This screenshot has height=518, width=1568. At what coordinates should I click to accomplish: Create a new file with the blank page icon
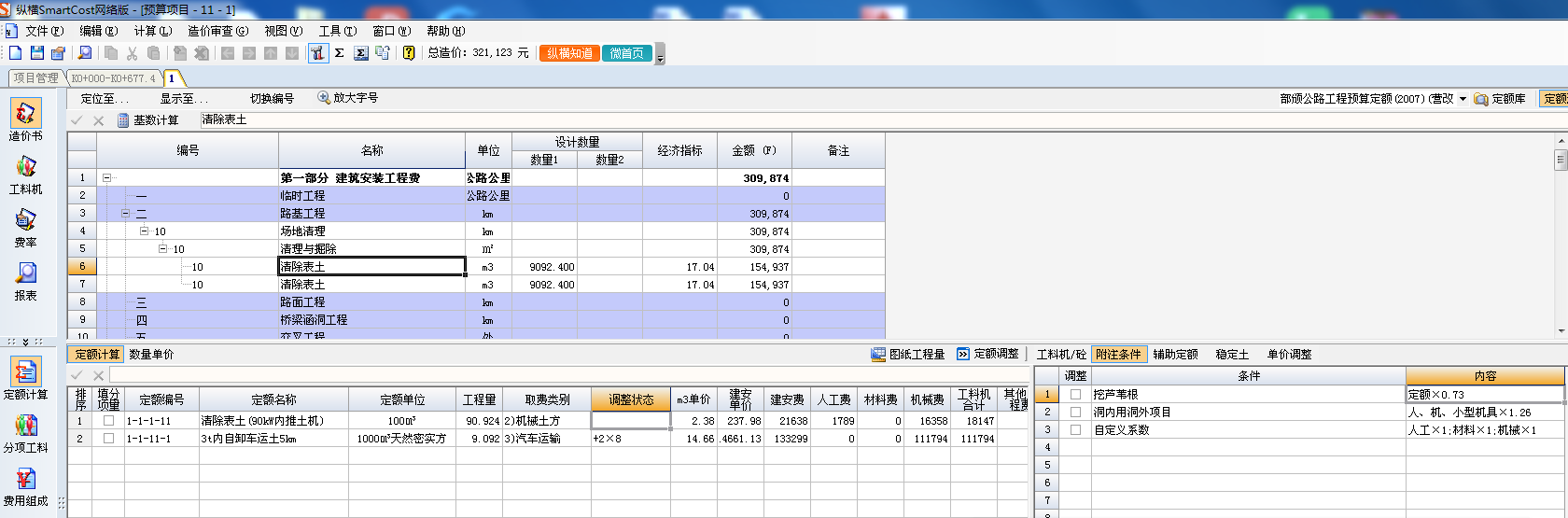(15, 53)
